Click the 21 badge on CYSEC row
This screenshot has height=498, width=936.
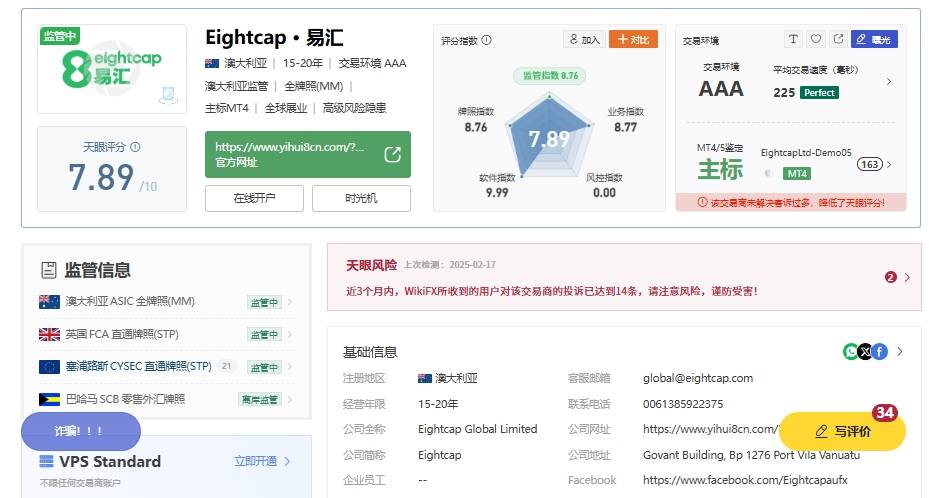click(226, 366)
